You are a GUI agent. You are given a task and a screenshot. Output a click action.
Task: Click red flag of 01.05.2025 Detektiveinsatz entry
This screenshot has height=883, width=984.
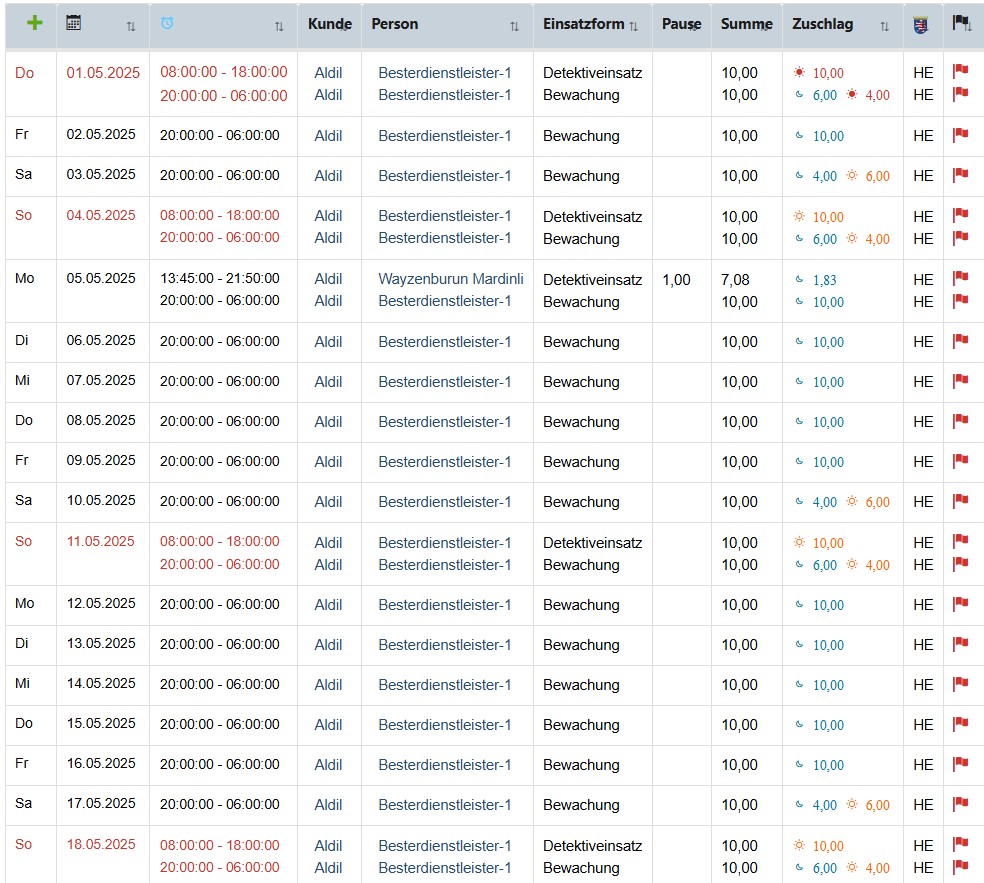tap(960, 71)
